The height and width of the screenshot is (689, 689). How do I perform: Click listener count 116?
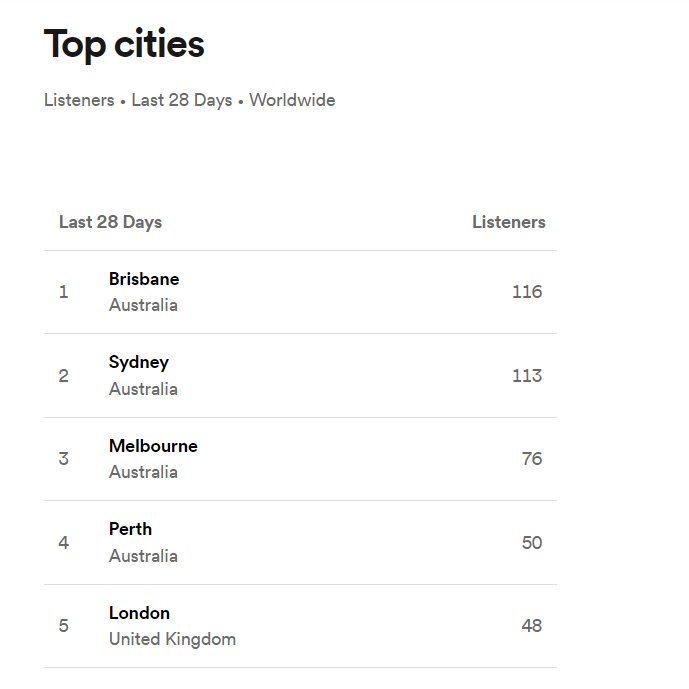coord(527,292)
